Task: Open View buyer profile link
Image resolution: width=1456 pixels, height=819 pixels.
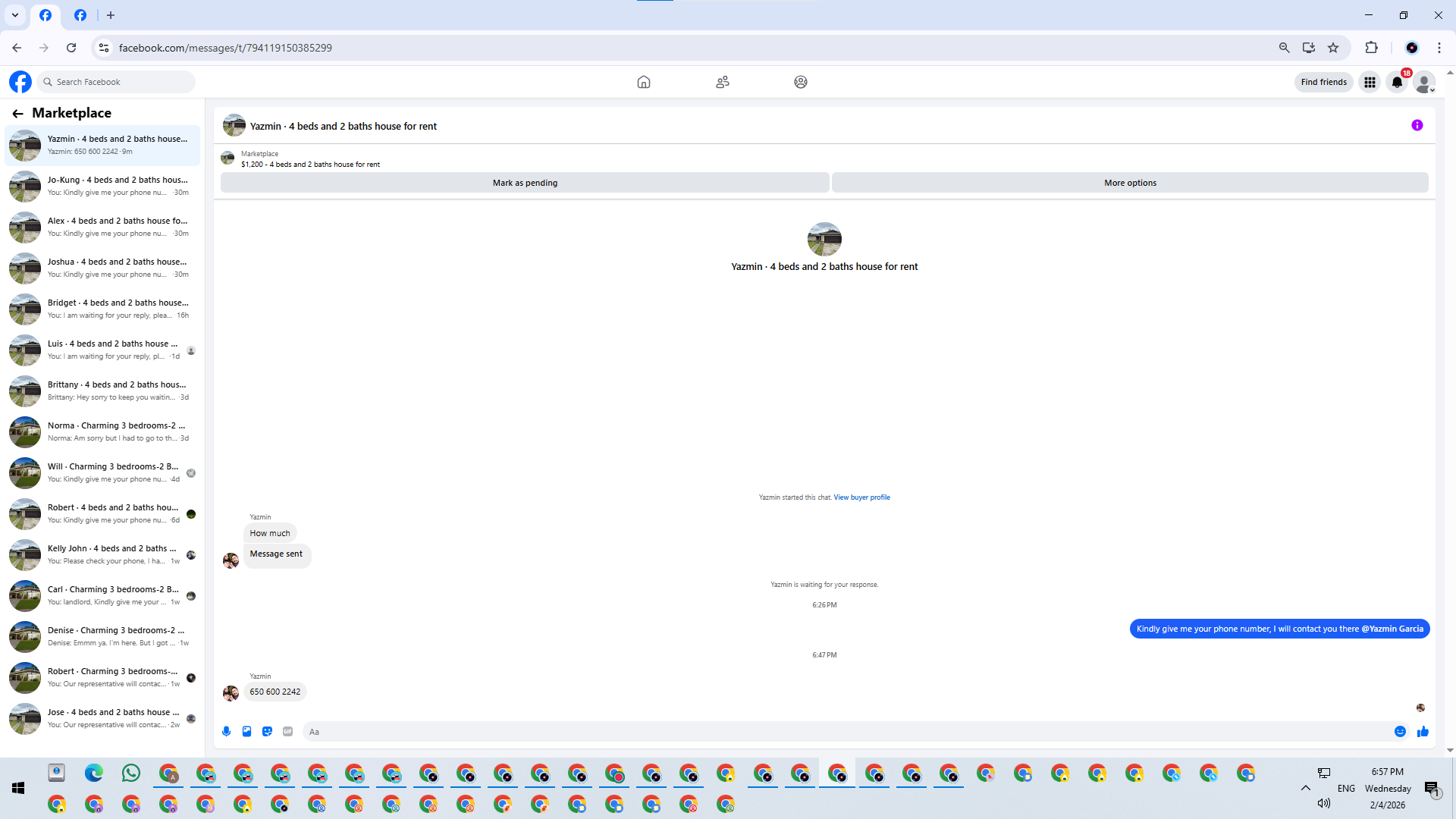Action: tap(861, 497)
